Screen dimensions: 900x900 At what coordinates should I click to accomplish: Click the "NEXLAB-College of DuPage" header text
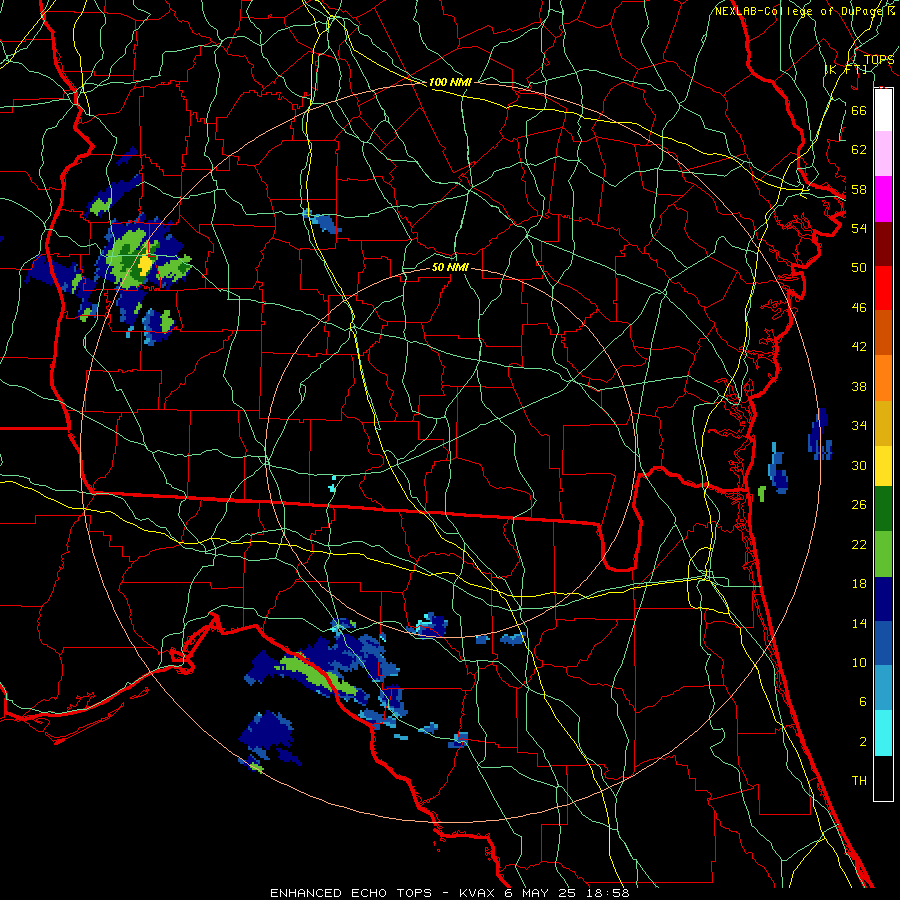coord(800,11)
